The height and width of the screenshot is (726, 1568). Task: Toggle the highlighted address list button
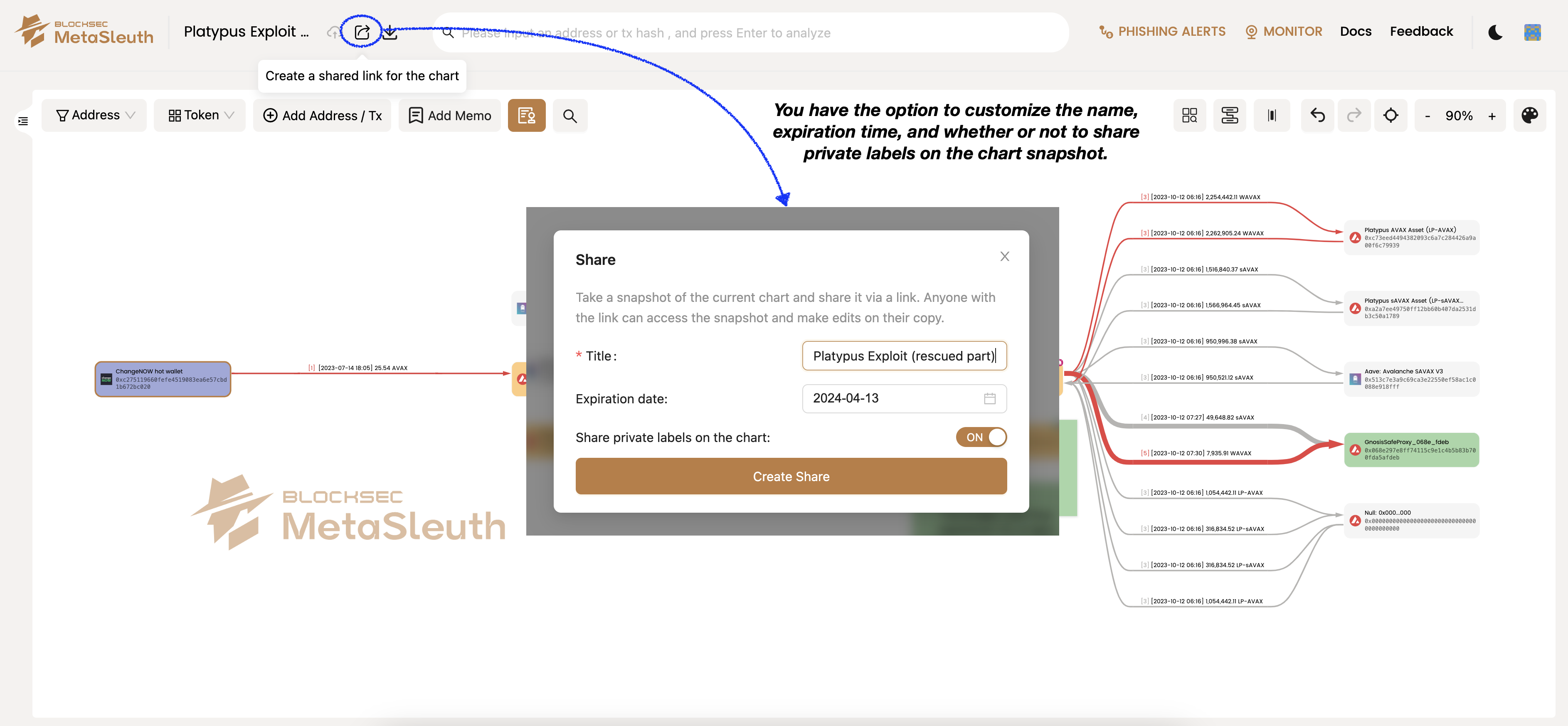[x=527, y=116]
